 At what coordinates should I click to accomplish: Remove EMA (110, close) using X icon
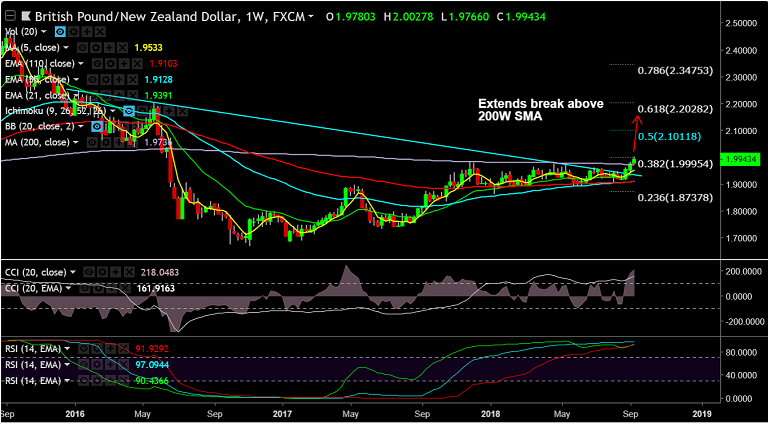[138, 64]
